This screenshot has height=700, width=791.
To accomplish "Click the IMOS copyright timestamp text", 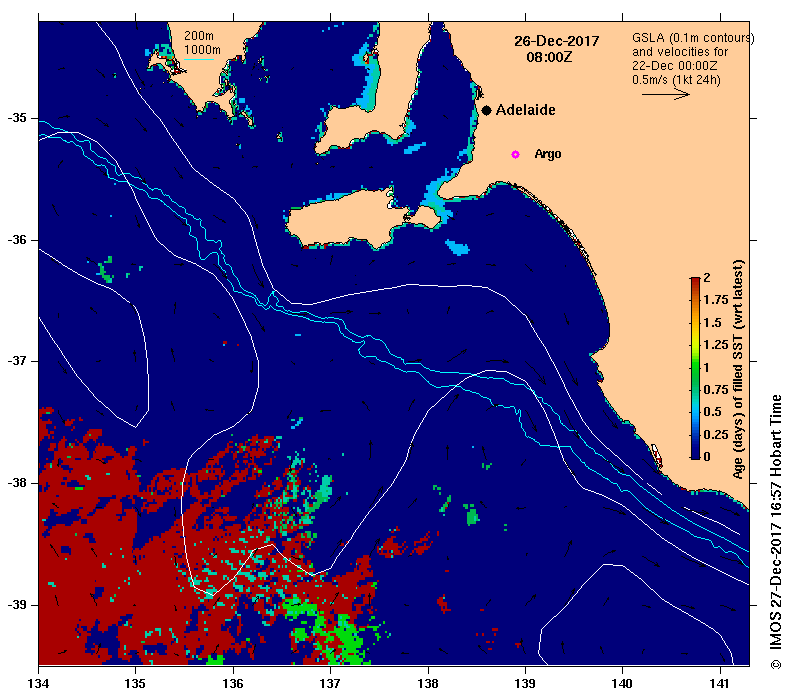I will pos(775,532).
